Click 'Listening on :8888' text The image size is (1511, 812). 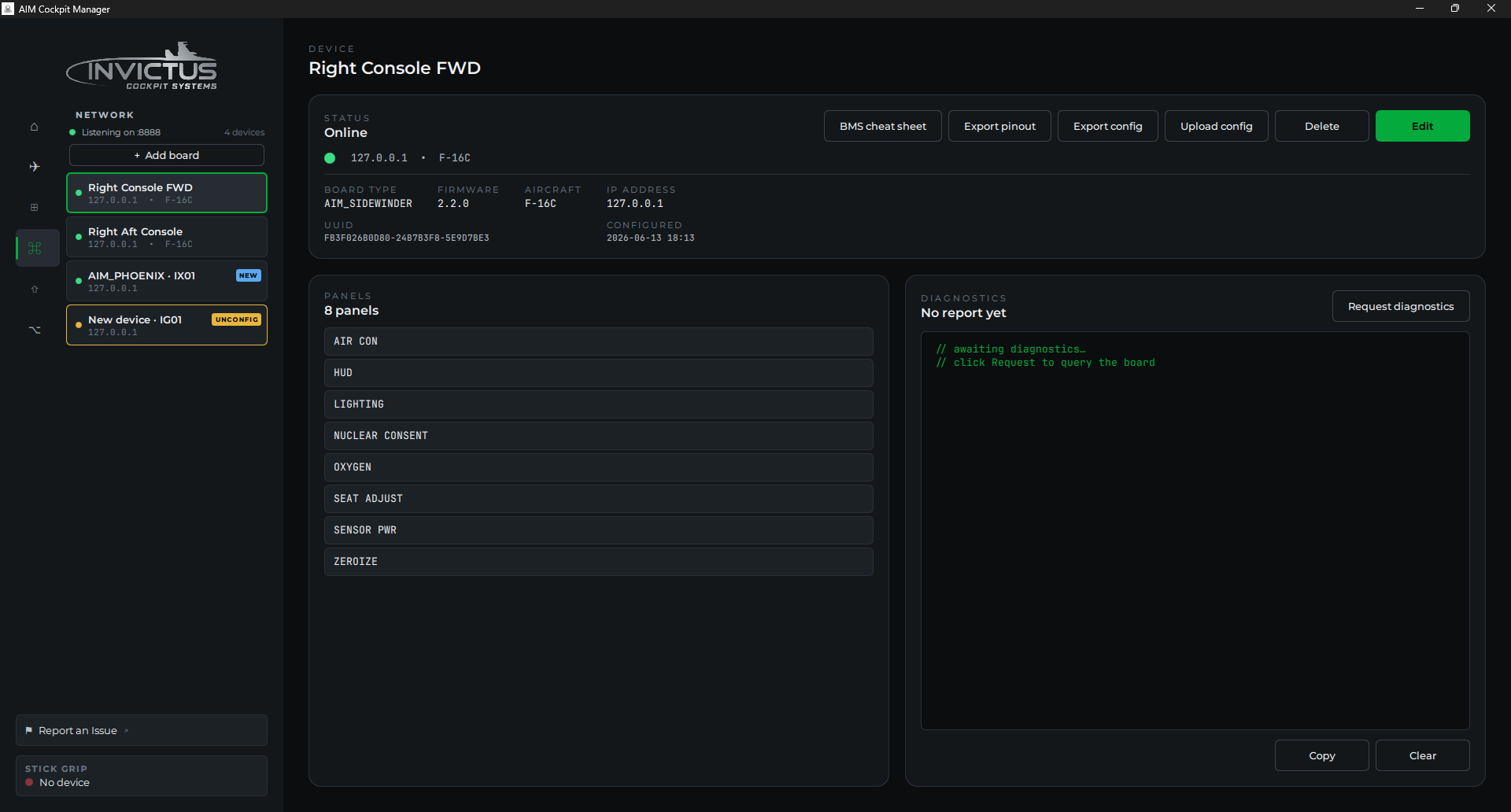(x=121, y=132)
